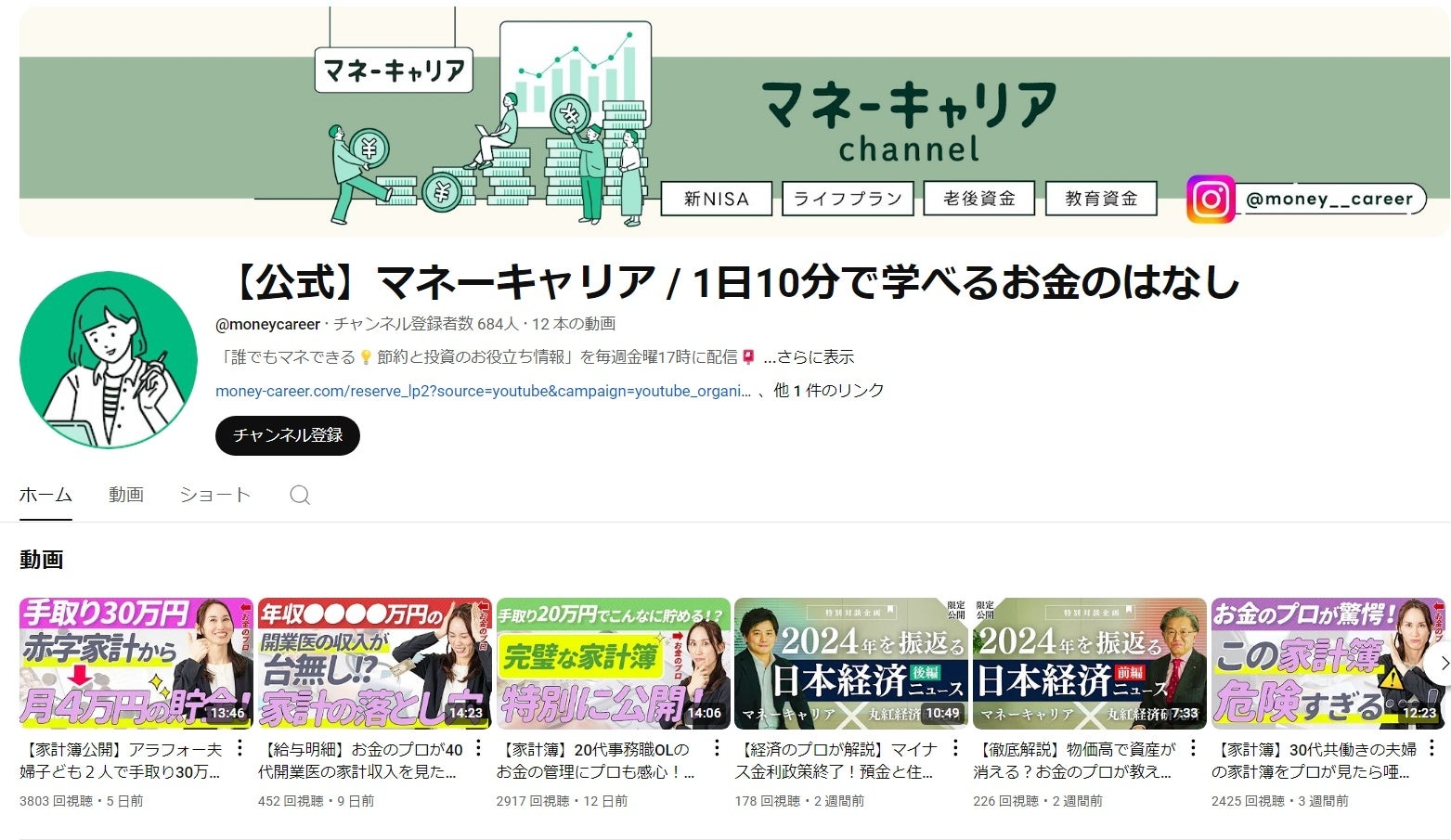
Task: Click the 新NISA banner label
Action: click(x=716, y=199)
